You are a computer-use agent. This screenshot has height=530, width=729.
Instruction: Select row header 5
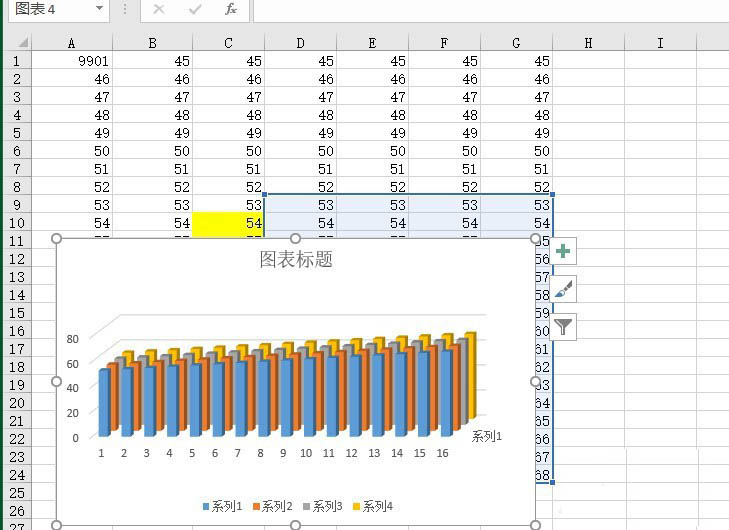(17, 133)
